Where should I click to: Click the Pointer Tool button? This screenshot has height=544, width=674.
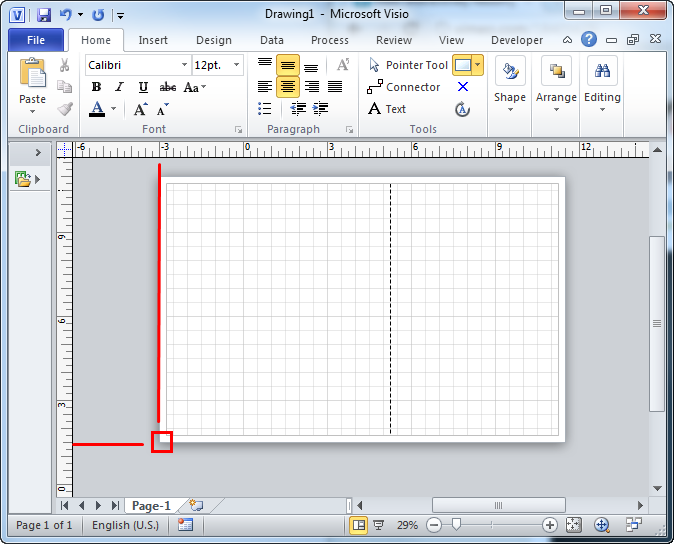point(408,65)
